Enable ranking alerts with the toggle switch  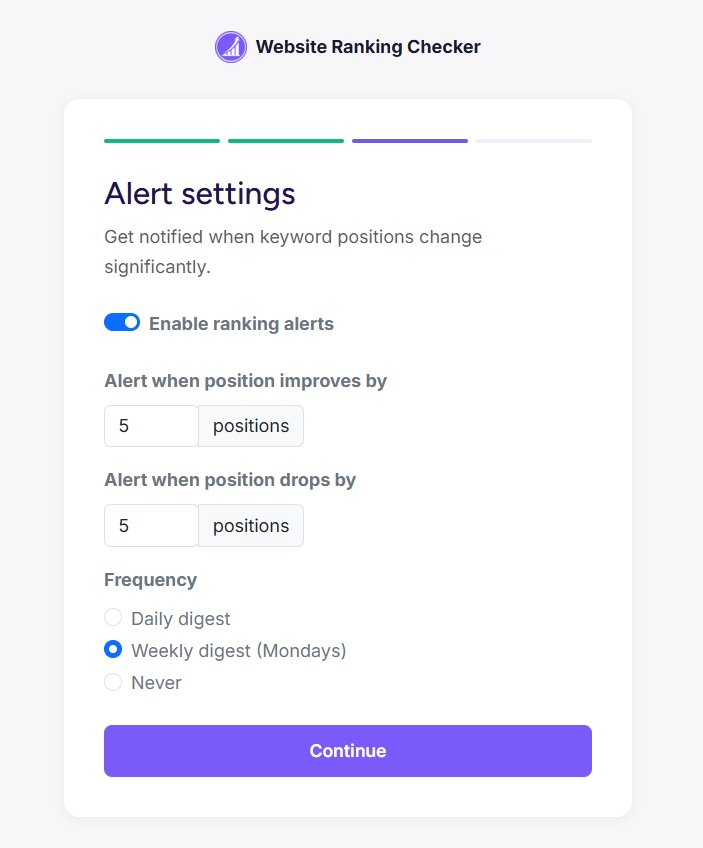122,322
